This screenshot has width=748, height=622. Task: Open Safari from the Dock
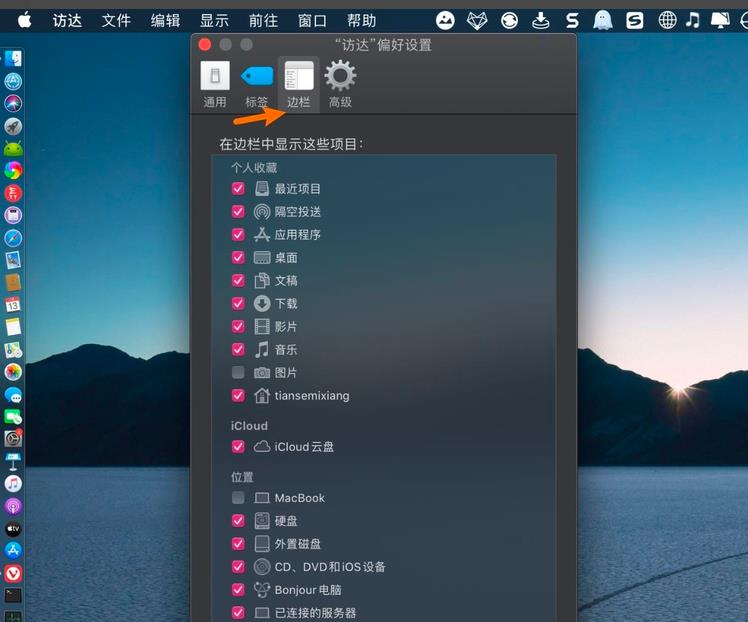[x=13, y=238]
